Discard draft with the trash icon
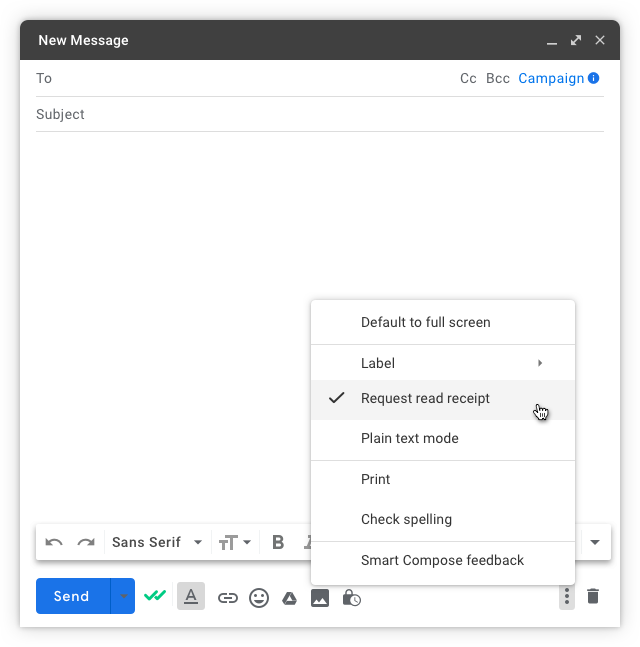 tap(593, 596)
